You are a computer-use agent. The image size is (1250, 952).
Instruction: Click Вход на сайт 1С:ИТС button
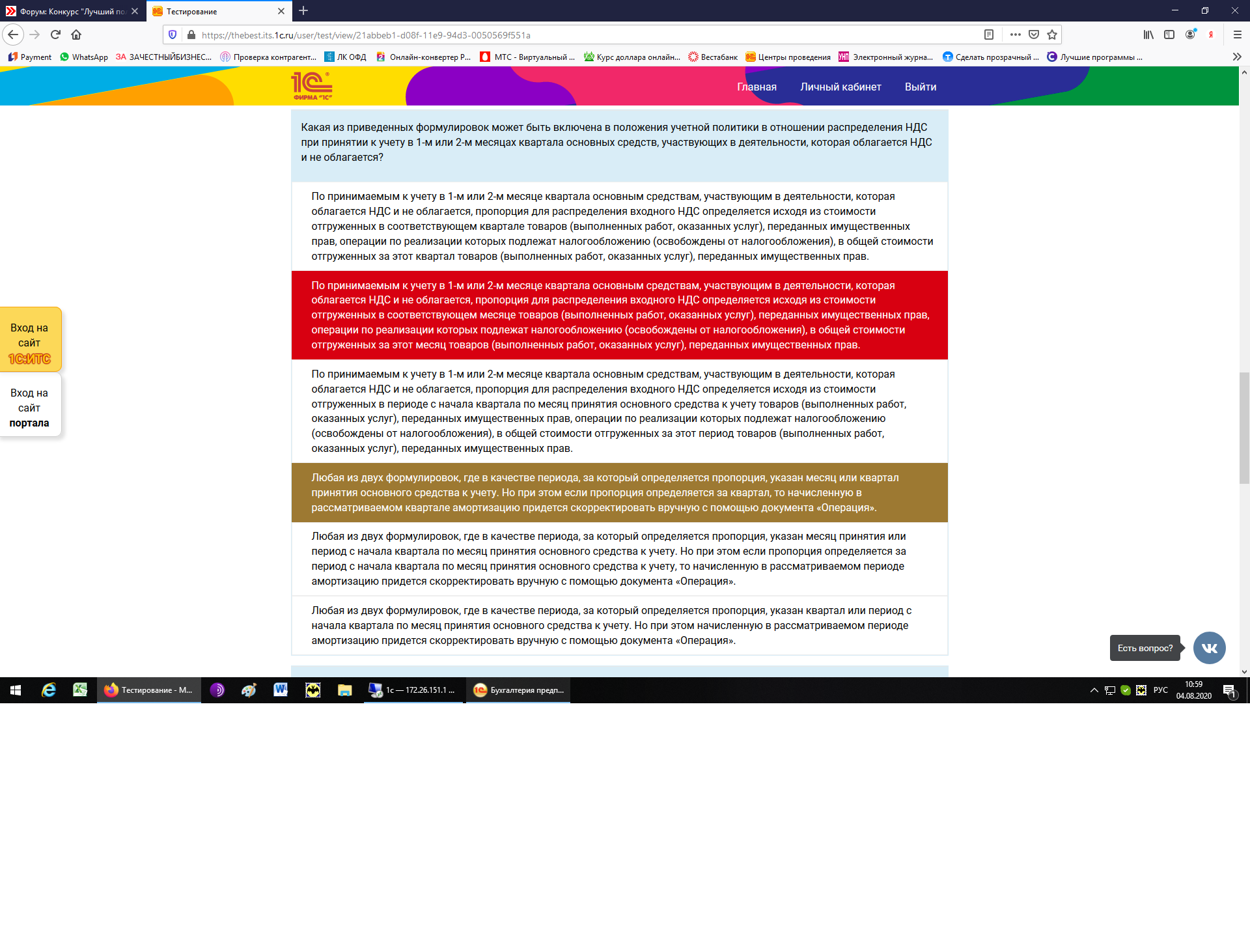click(29, 341)
